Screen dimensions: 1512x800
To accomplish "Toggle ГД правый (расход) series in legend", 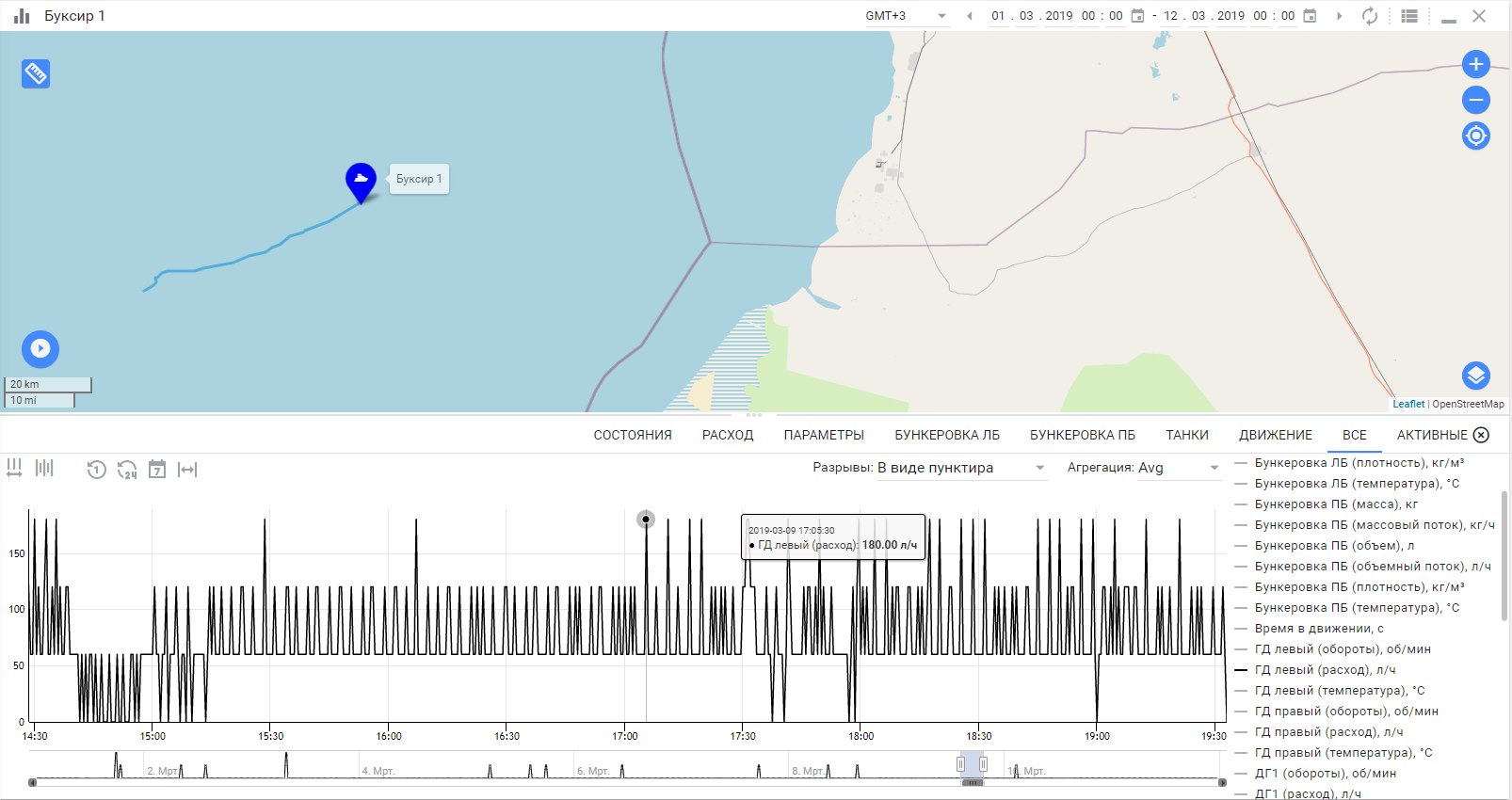I will pyautogui.click(x=1327, y=732).
